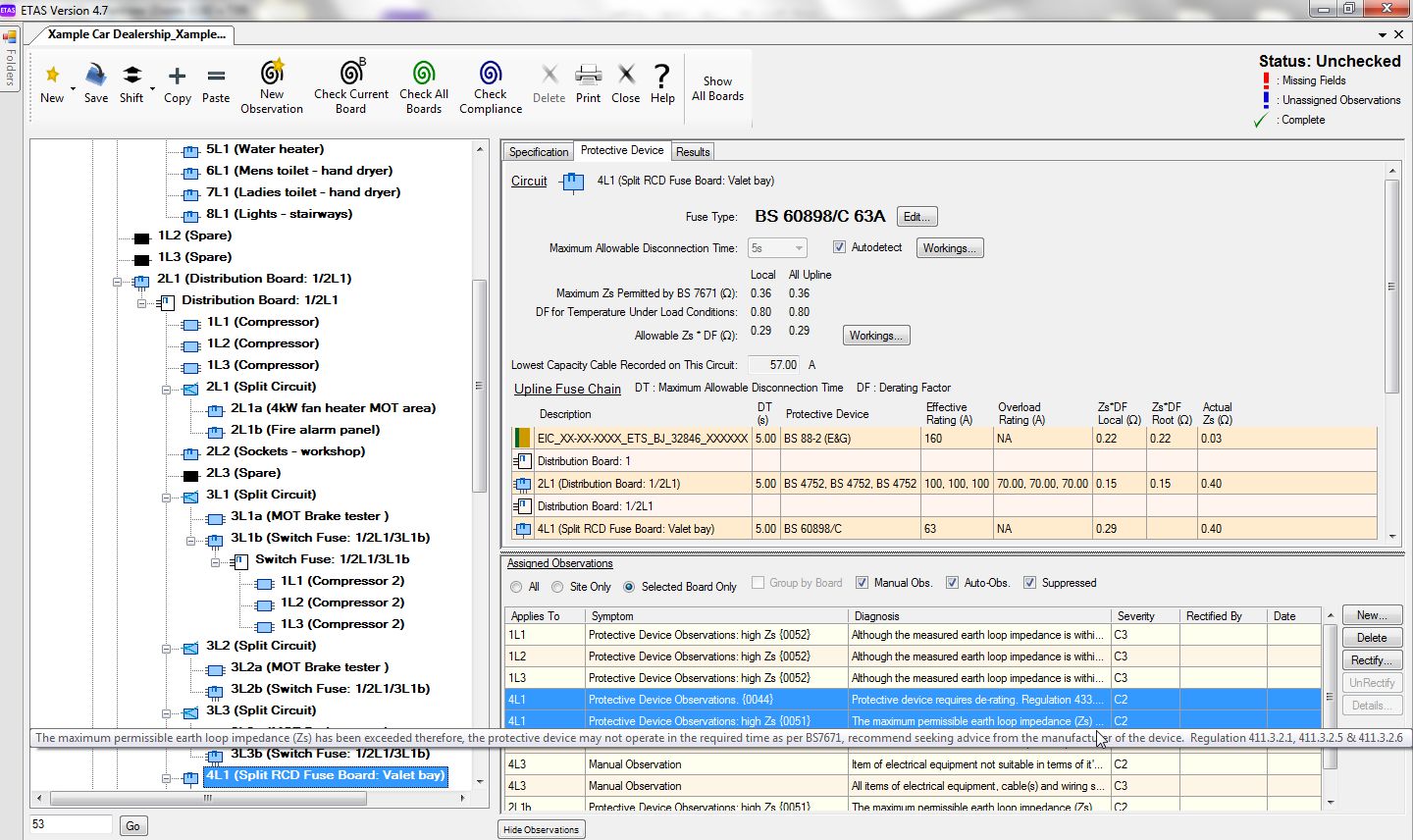Collapse the 2L1 (Split Circuit) node
The width and height of the screenshot is (1413, 840).
click(x=166, y=389)
